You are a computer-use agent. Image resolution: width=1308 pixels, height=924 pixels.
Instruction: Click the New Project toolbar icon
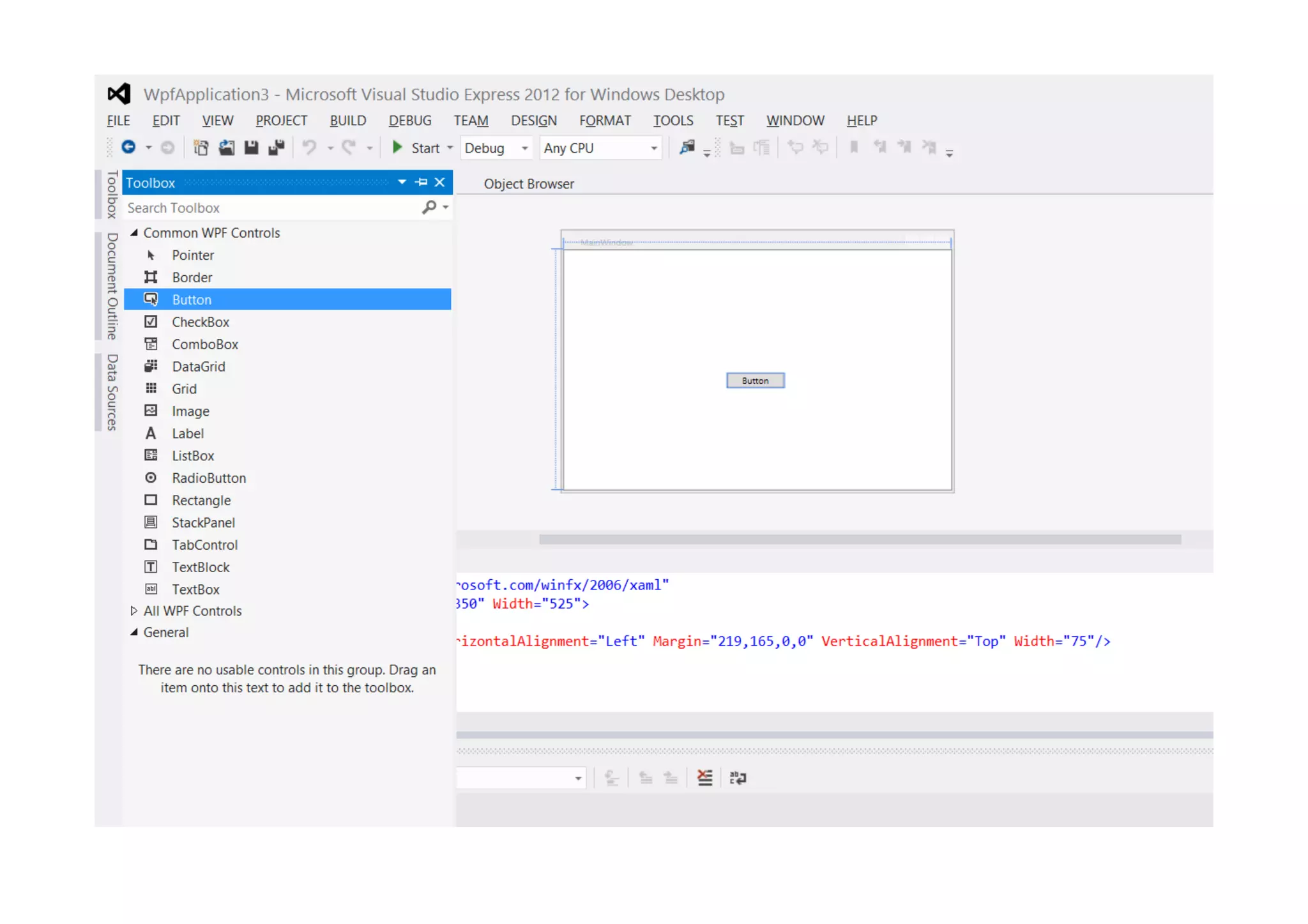tap(201, 148)
